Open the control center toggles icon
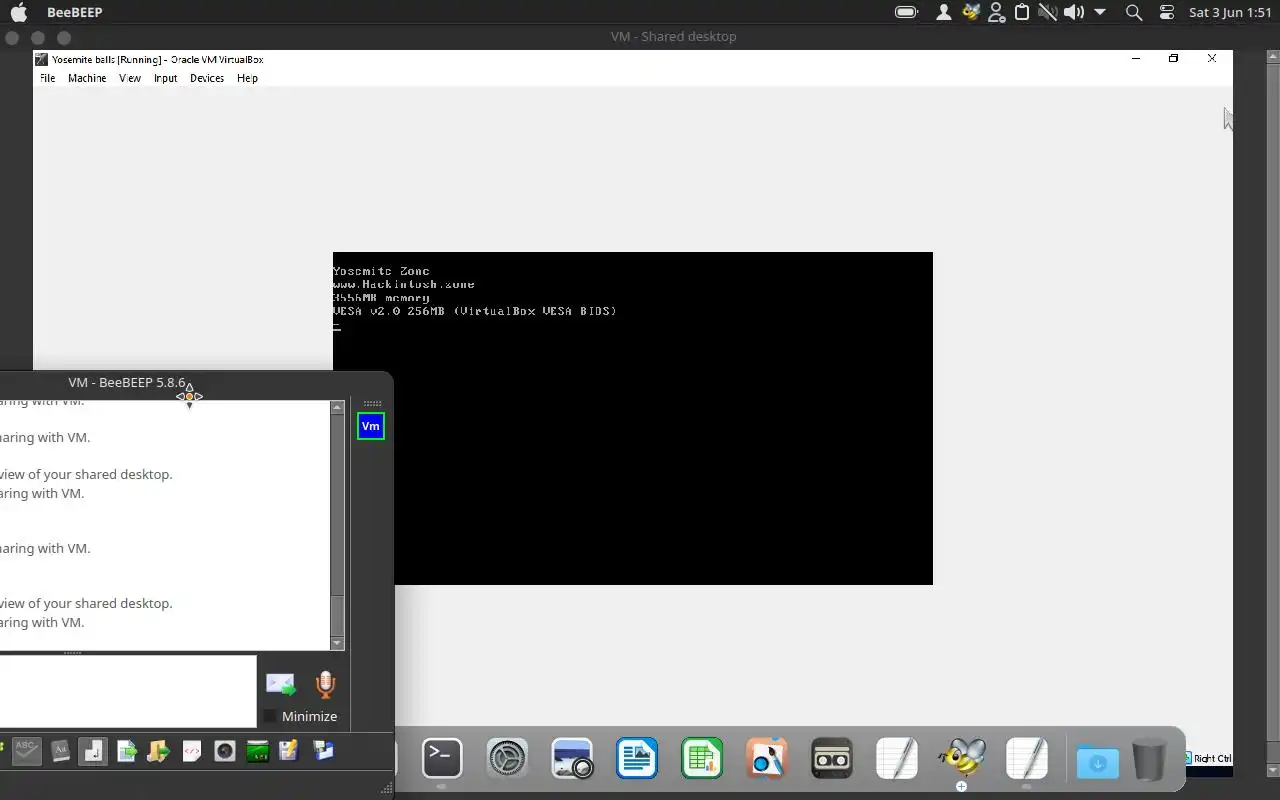Viewport: 1280px width, 800px height. (1167, 12)
